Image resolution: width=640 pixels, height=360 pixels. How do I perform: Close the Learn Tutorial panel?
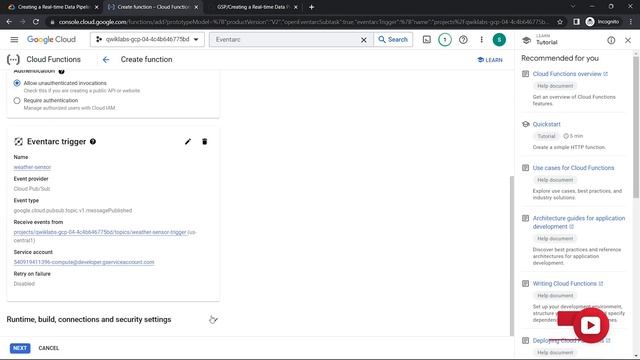tap(628, 40)
